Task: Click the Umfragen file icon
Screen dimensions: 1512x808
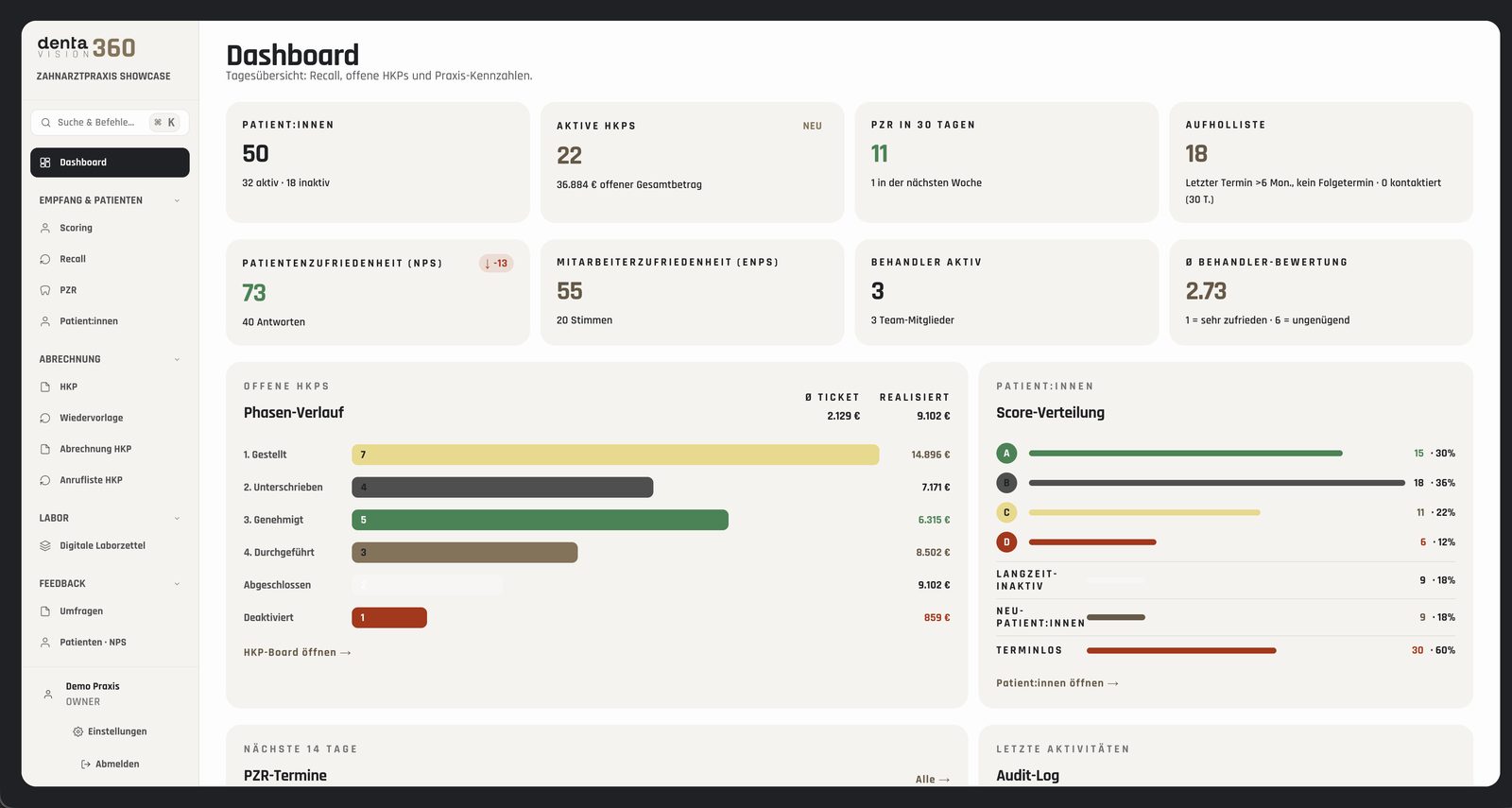Action: (x=45, y=611)
